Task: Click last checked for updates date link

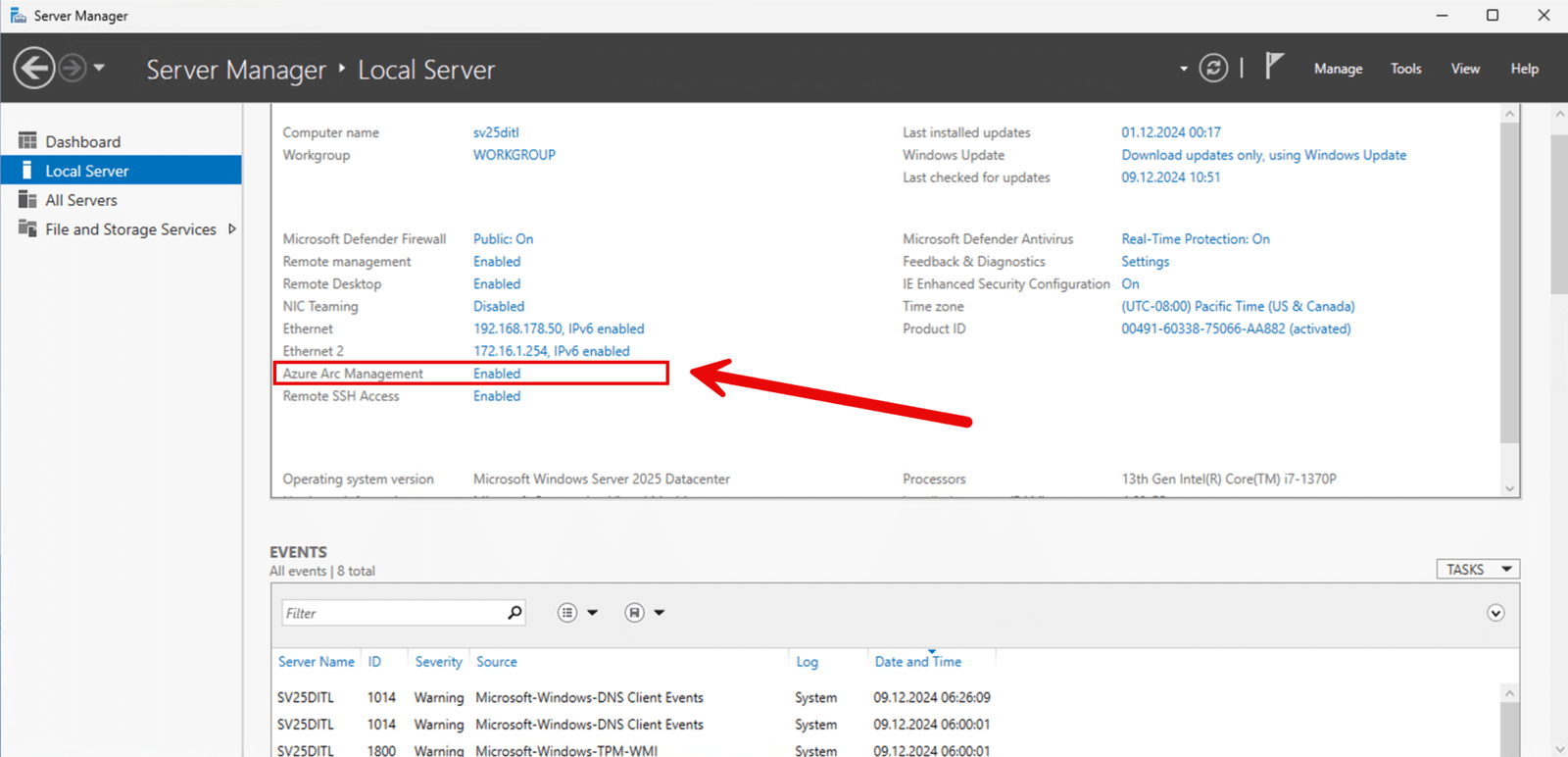Action: coord(1171,177)
